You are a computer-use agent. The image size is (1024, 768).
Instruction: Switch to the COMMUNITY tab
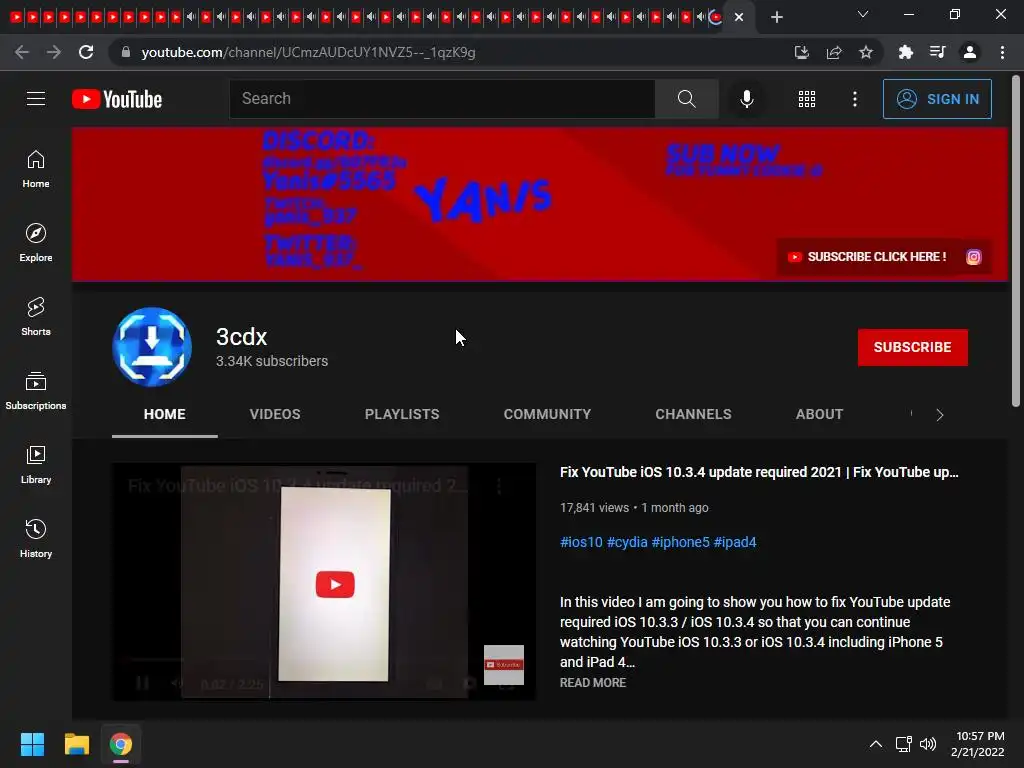pos(547,414)
